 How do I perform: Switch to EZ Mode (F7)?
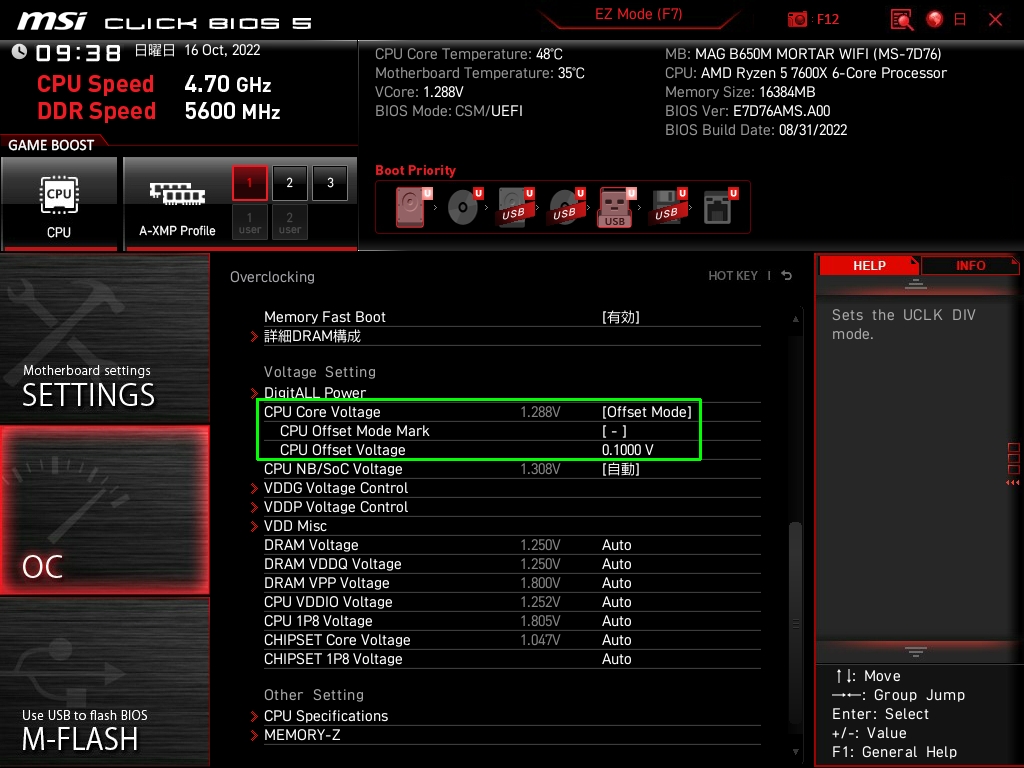click(638, 14)
